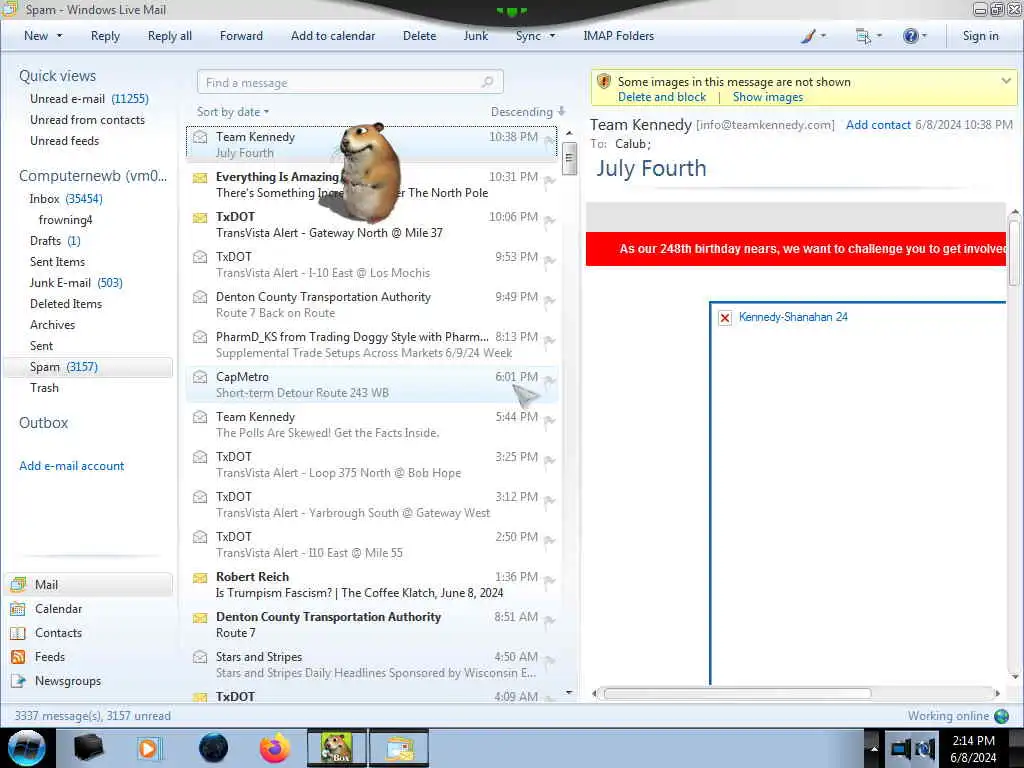Click the Mail icon in the bottom navigation
1024x768 pixels.
pos(18,584)
